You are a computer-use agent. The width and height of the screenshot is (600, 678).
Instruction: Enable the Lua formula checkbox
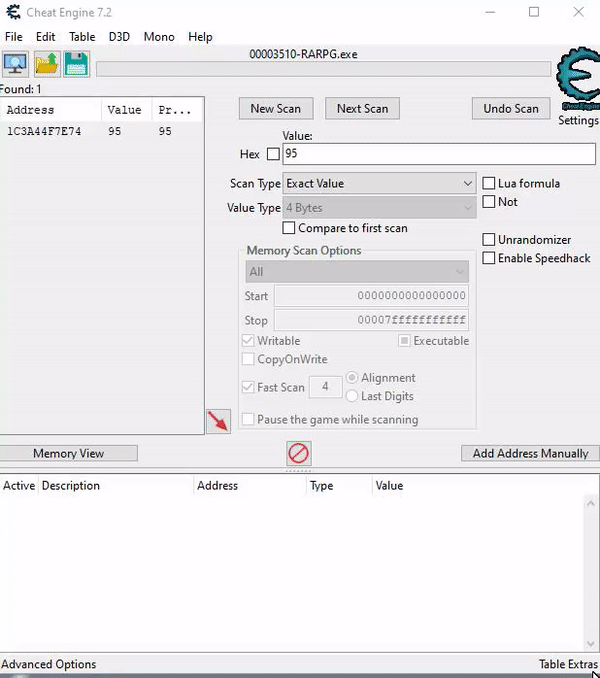488,183
